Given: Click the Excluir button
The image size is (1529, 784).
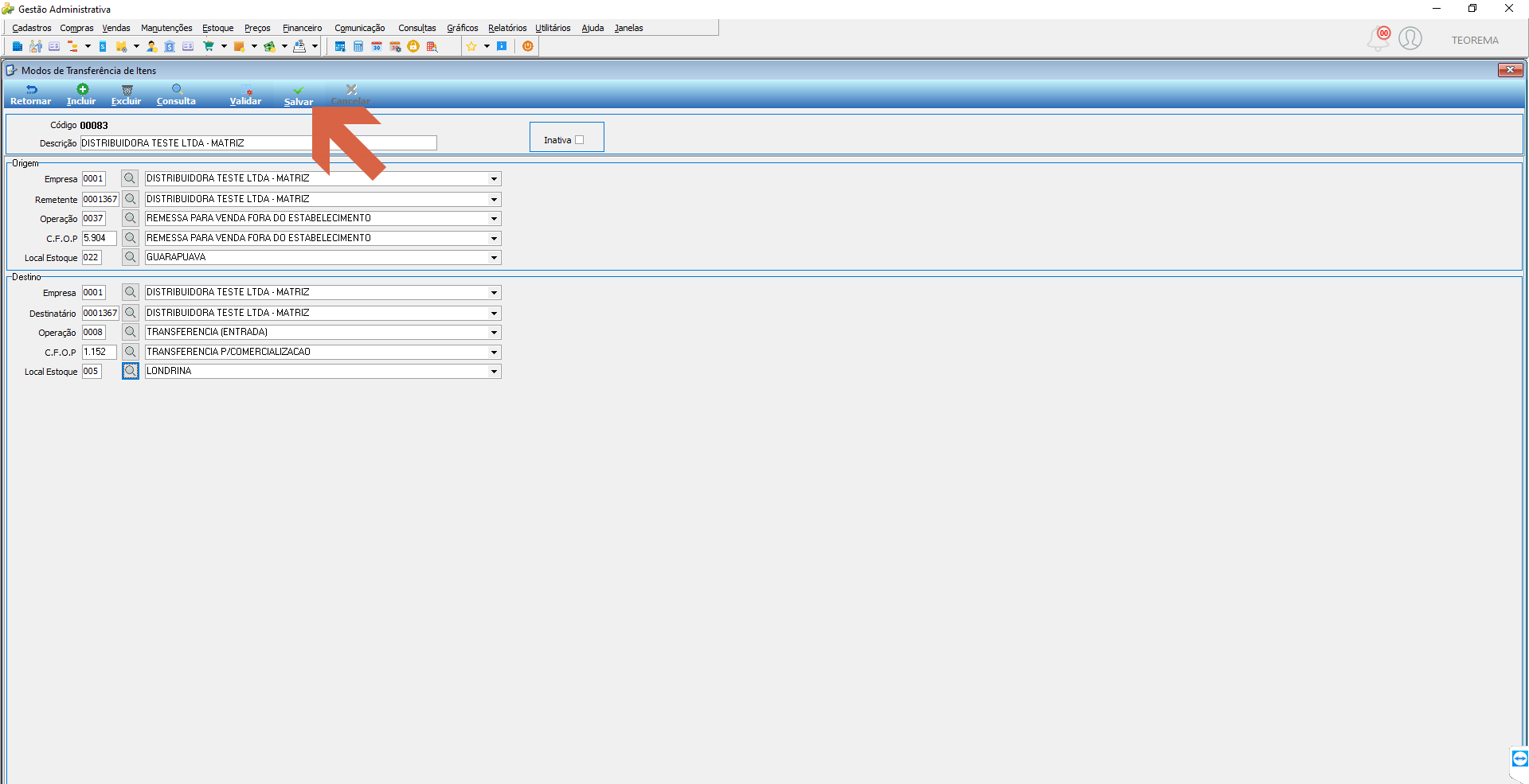Looking at the screenshot, I should point(127,96).
